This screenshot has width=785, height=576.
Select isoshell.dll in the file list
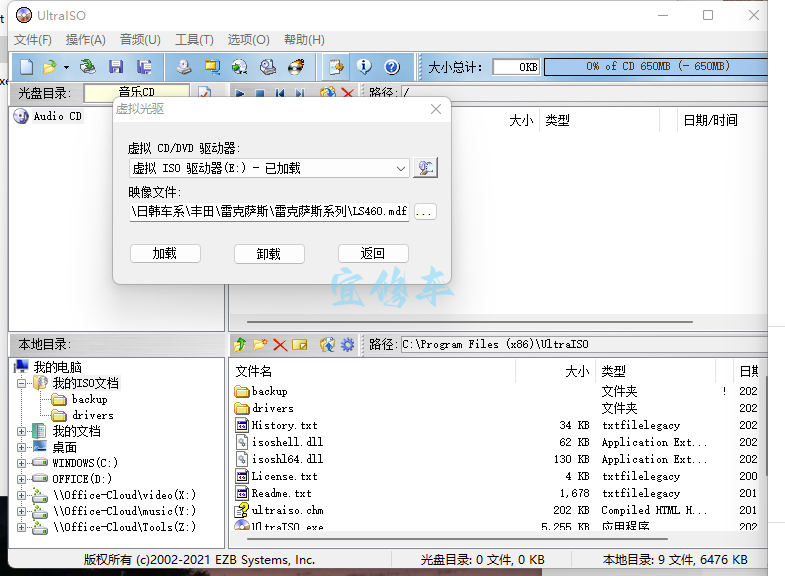[x=287, y=442]
